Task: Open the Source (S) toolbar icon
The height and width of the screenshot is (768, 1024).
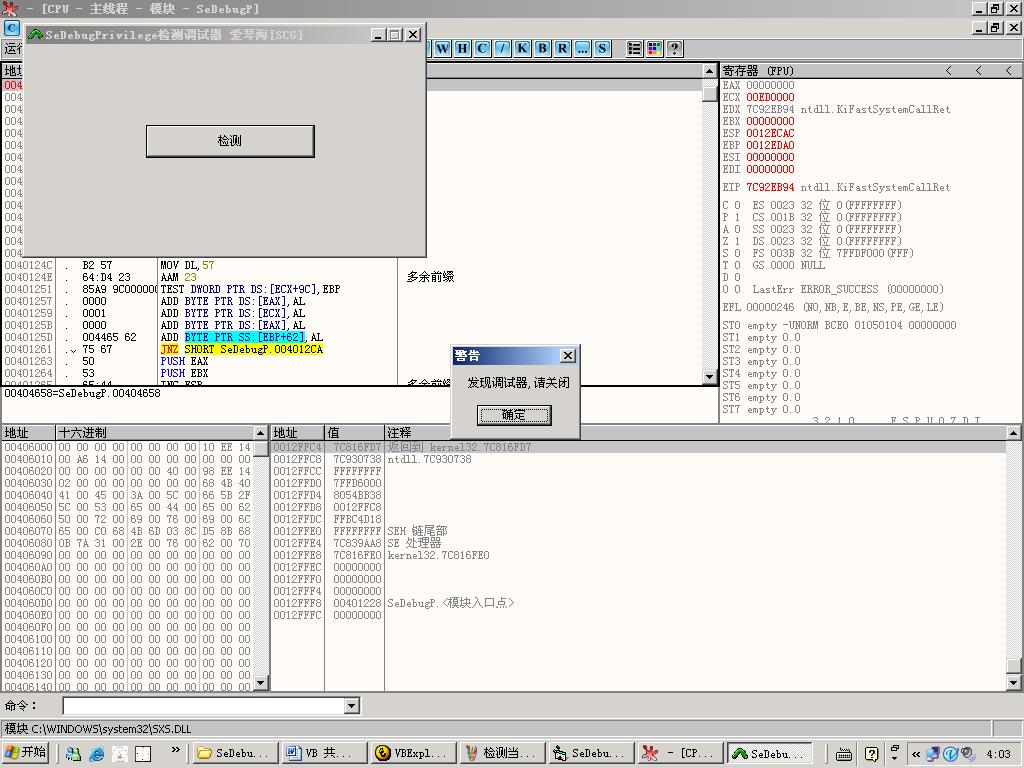Action: point(602,48)
